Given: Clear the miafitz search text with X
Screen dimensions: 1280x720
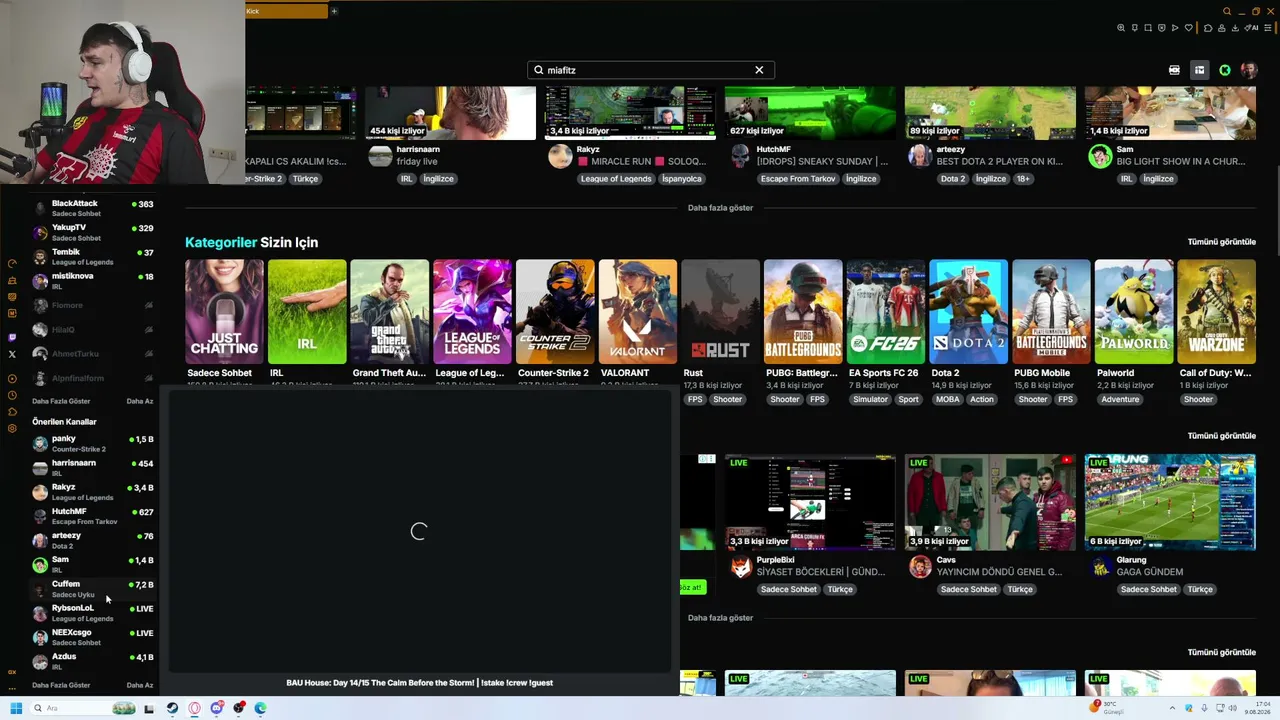Looking at the screenshot, I should pos(759,70).
